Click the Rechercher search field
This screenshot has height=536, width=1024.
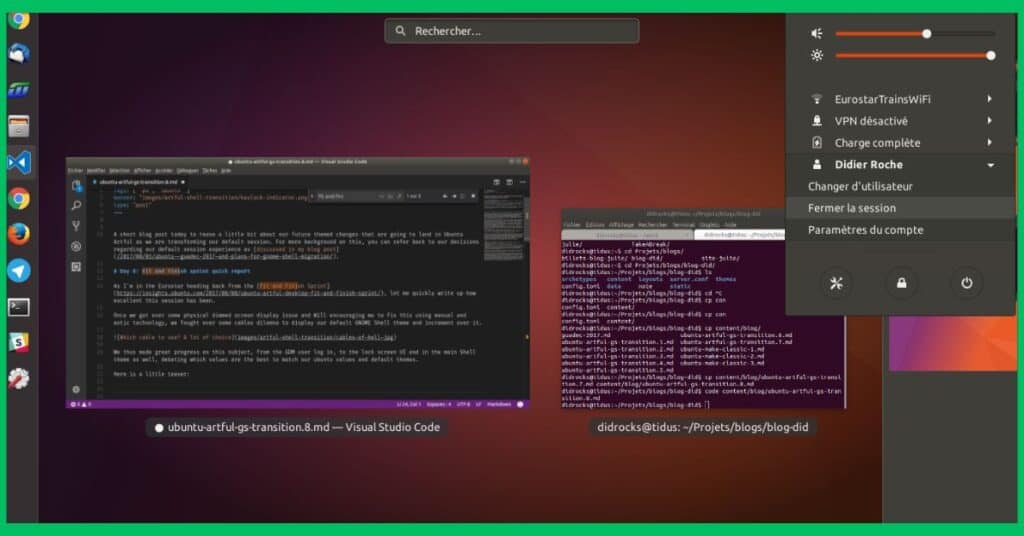tap(511, 31)
